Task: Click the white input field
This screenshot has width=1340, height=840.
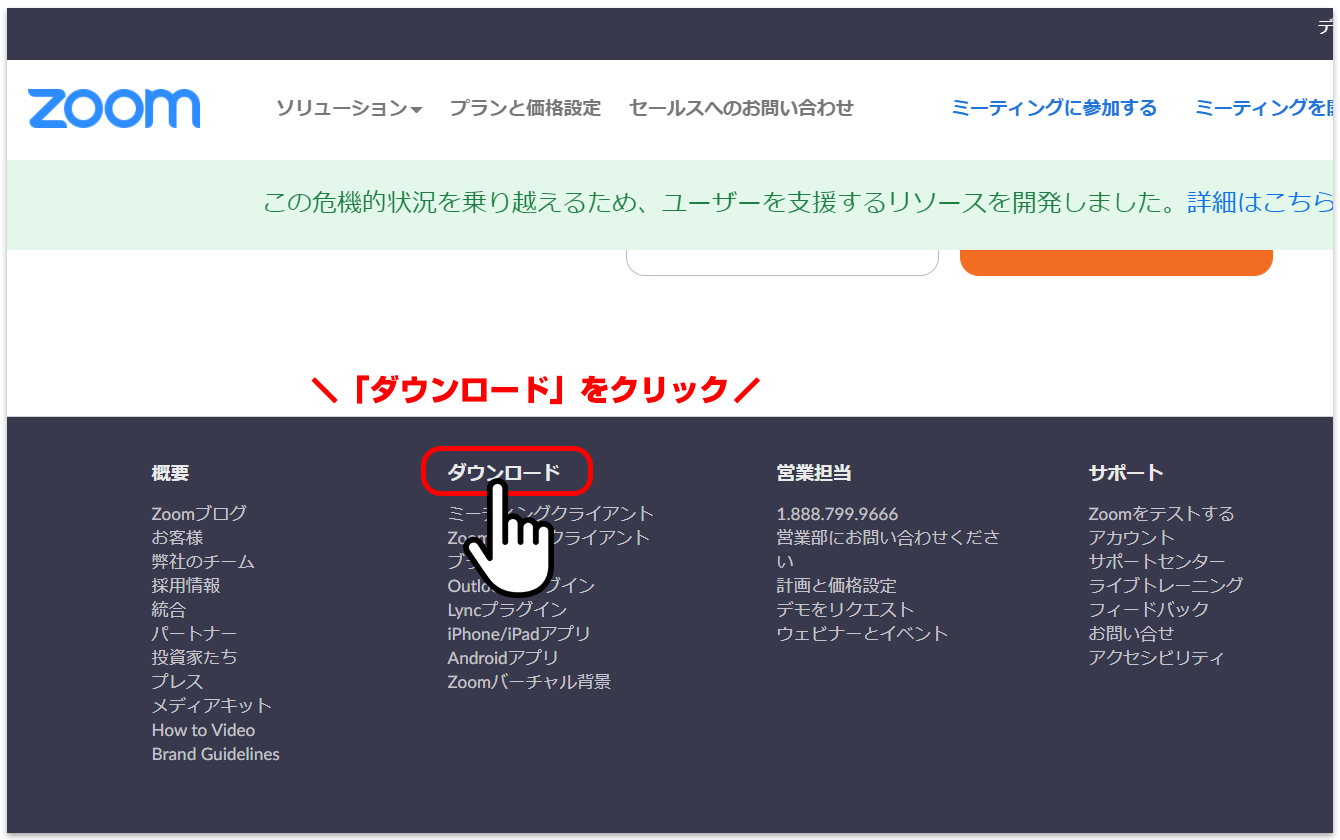Action: point(782,262)
